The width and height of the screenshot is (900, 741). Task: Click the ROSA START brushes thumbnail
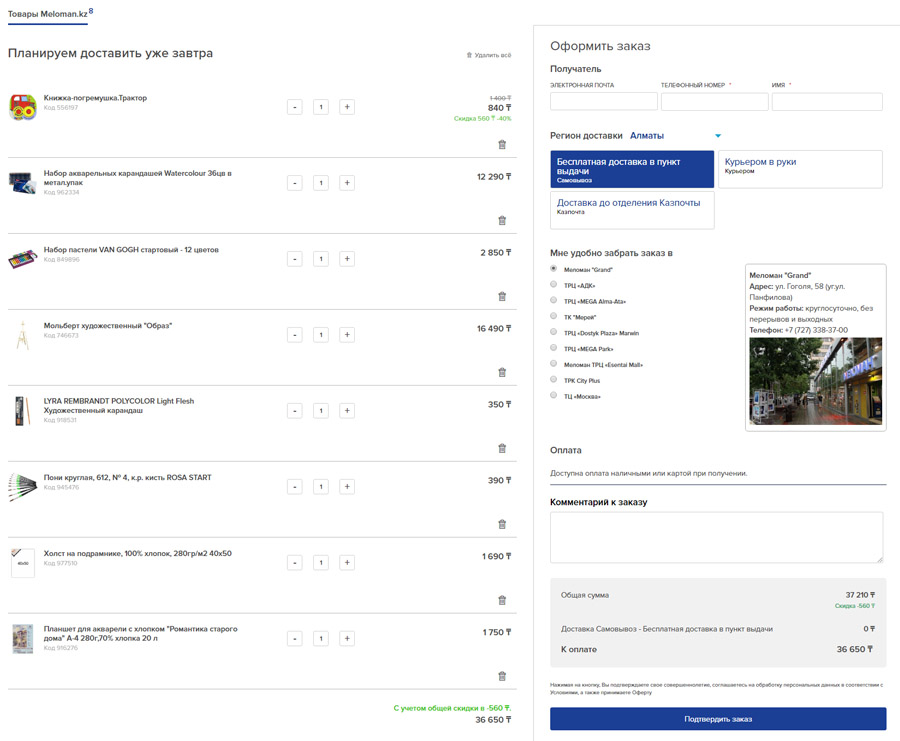tap(23, 487)
